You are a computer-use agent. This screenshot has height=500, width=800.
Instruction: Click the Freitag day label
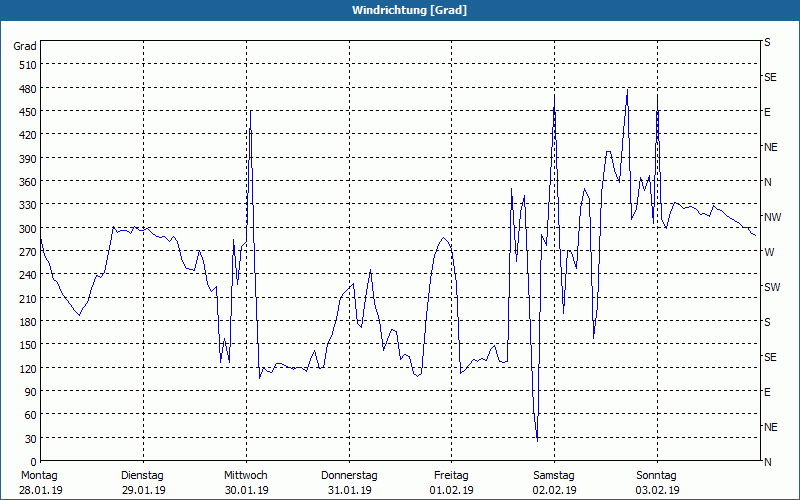click(x=451, y=476)
